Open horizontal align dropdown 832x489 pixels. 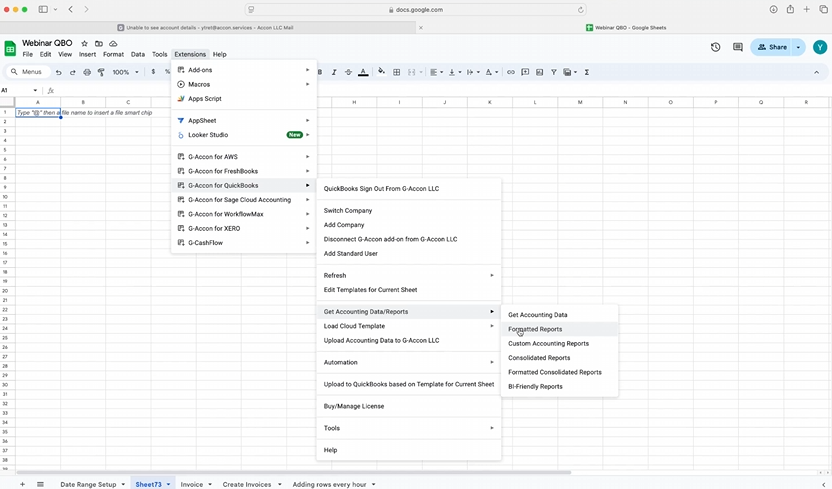pos(436,72)
